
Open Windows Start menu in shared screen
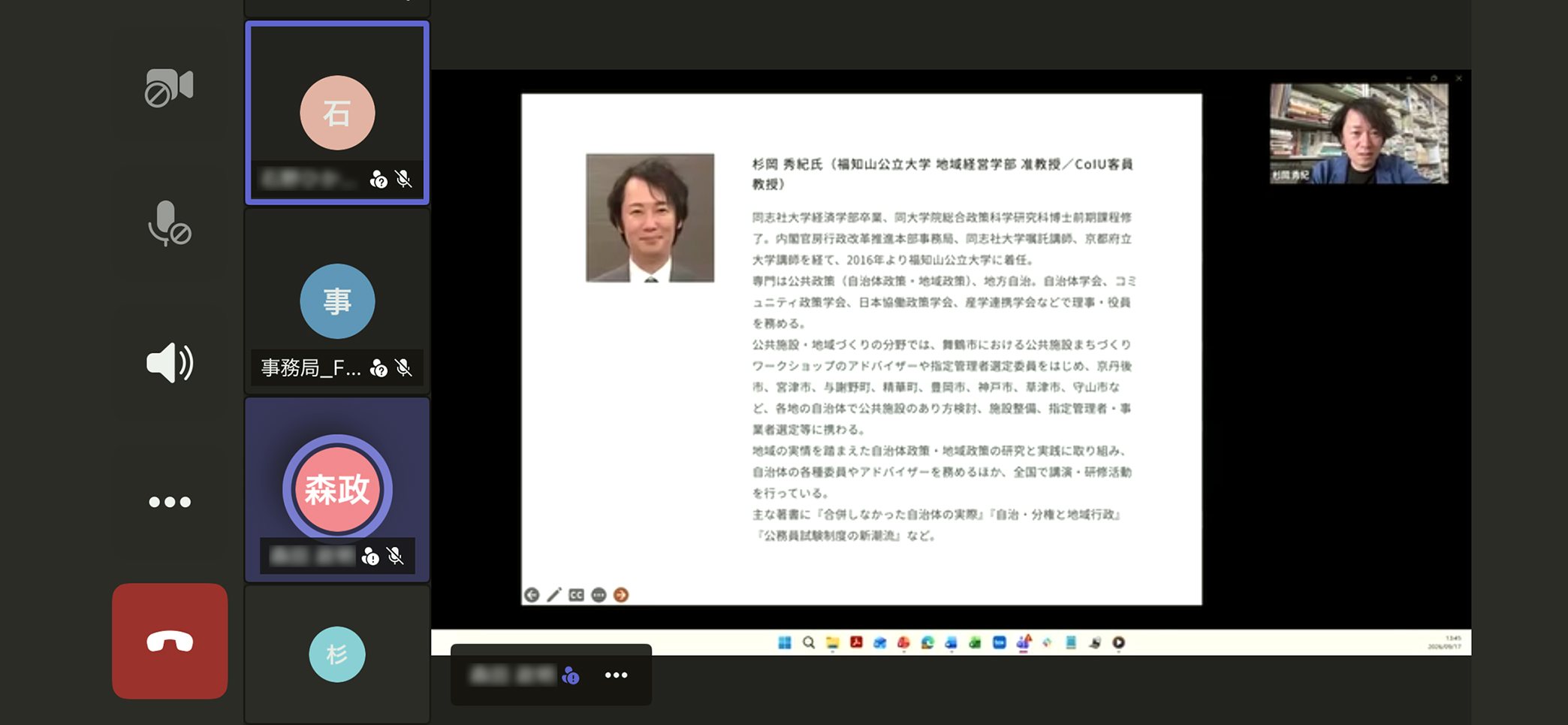(x=785, y=642)
